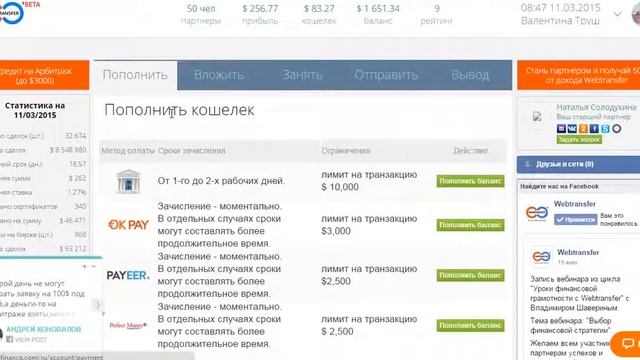Minimize the post widget with minus icon
This screenshot has height=360, width=640.
93,267
